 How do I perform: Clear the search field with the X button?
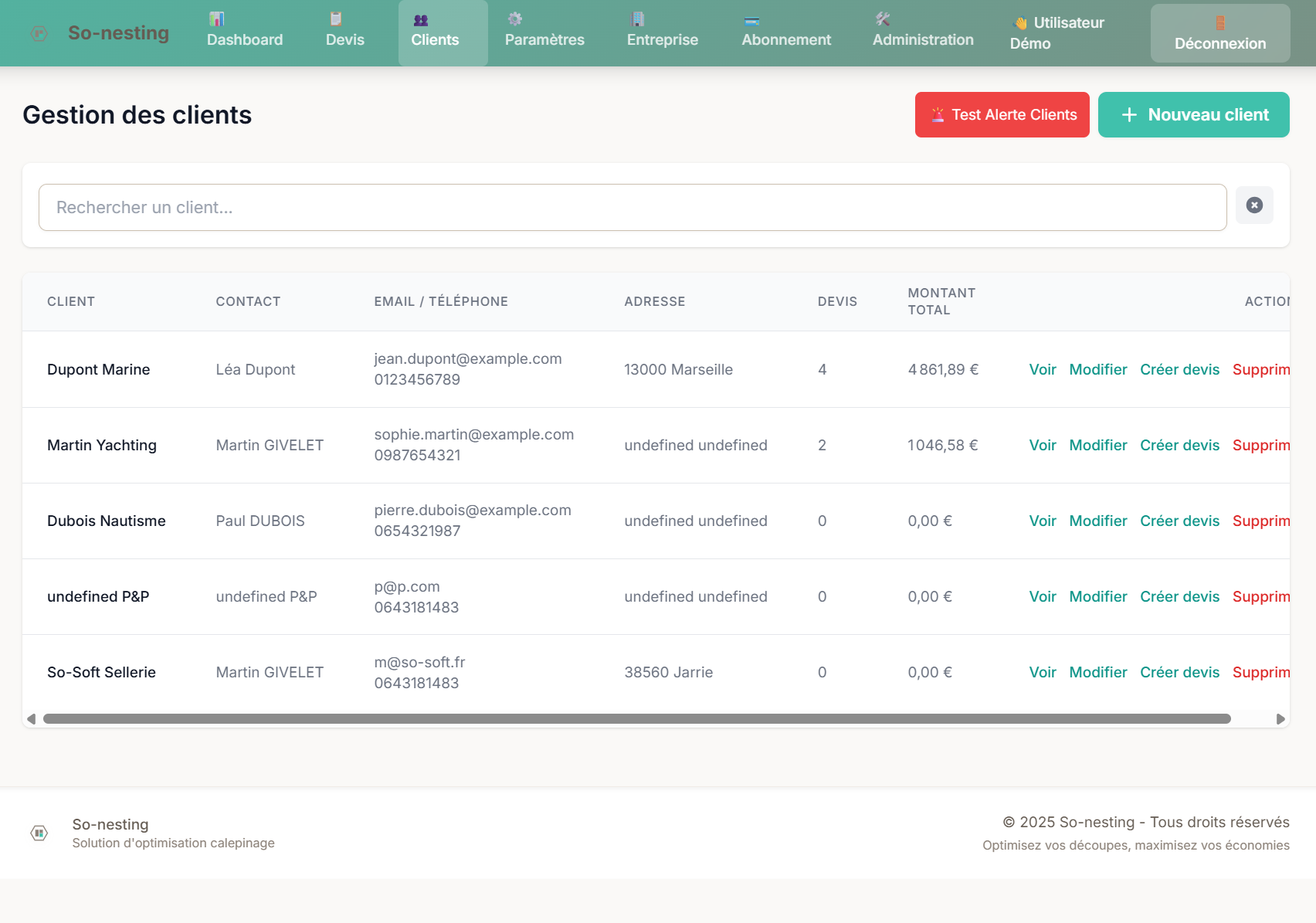point(1254,205)
